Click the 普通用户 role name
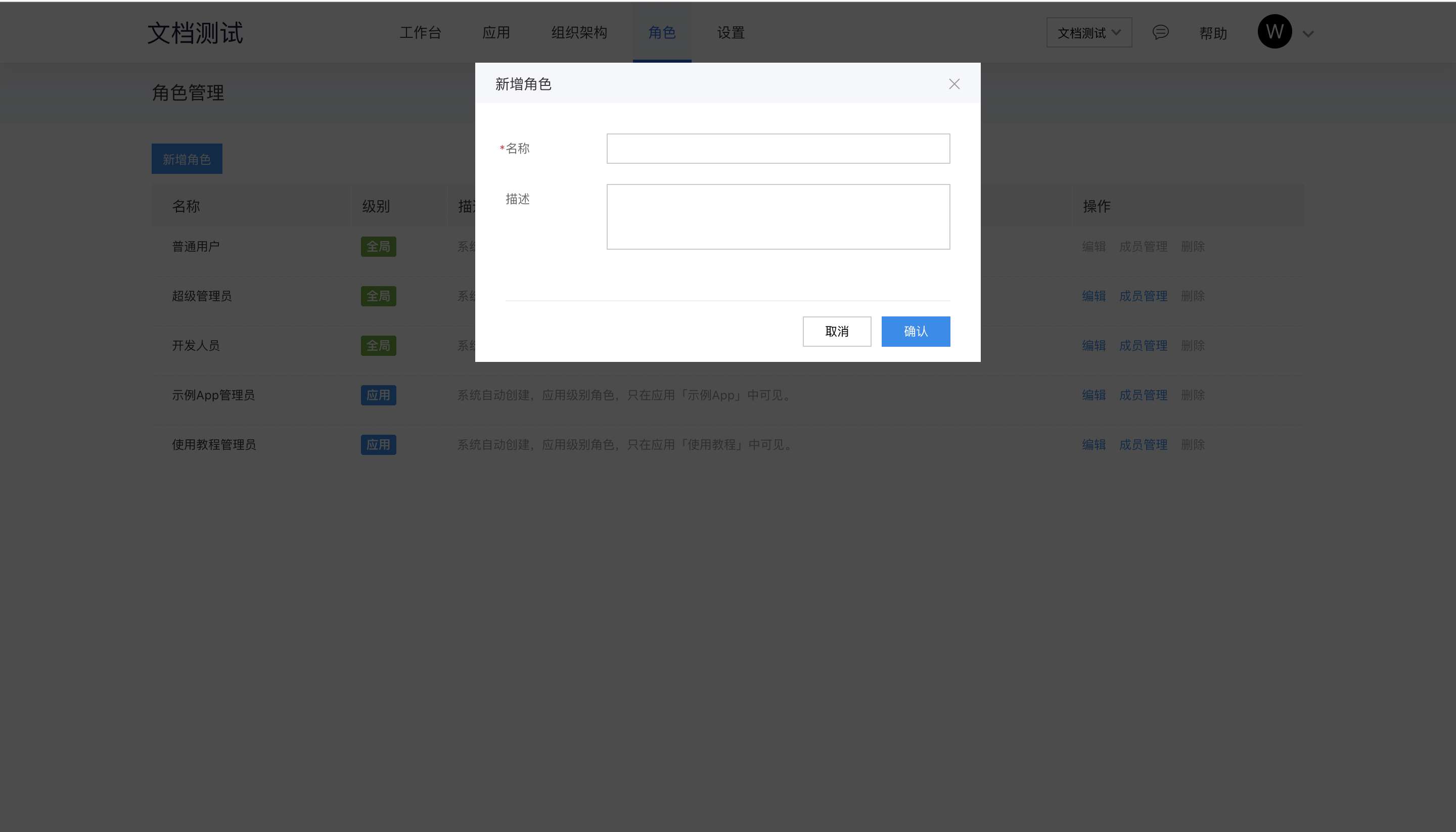The height and width of the screenshot is (832, 1456). pyautogui.click(x=196, y=247)
